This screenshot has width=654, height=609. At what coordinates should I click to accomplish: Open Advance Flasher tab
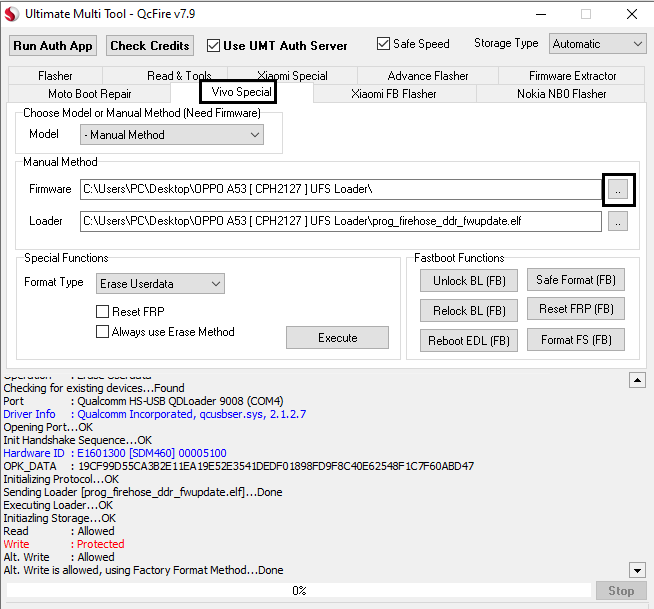pyautogui.click(x=428, y=76)
